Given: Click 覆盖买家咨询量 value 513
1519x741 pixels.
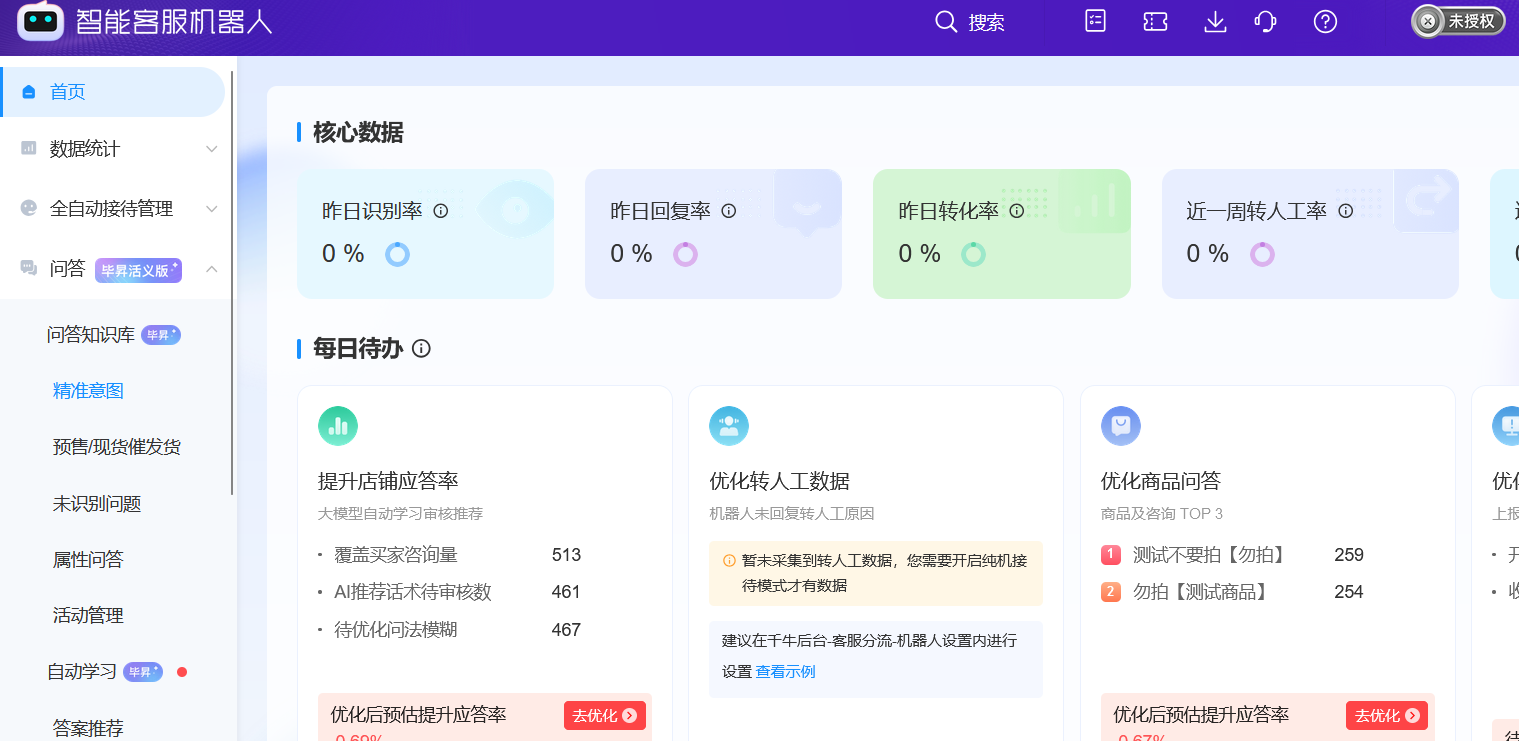Looking at the screenshot, I should coord(566,555).
